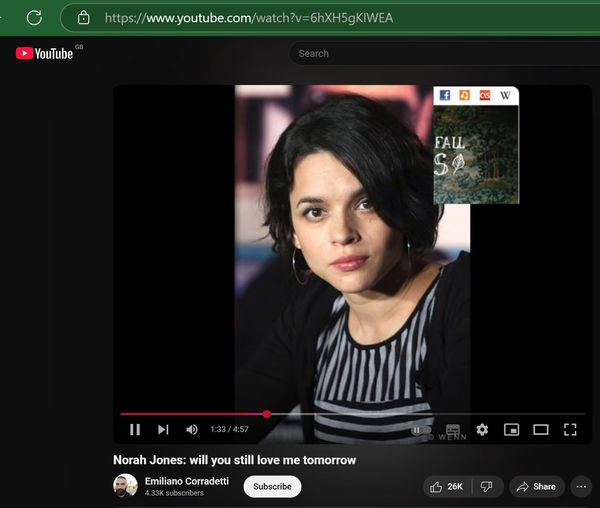This screenshot has height=508, width=600.
Task: Select the YouTube video URL in address bar
Action: (249, 18)
